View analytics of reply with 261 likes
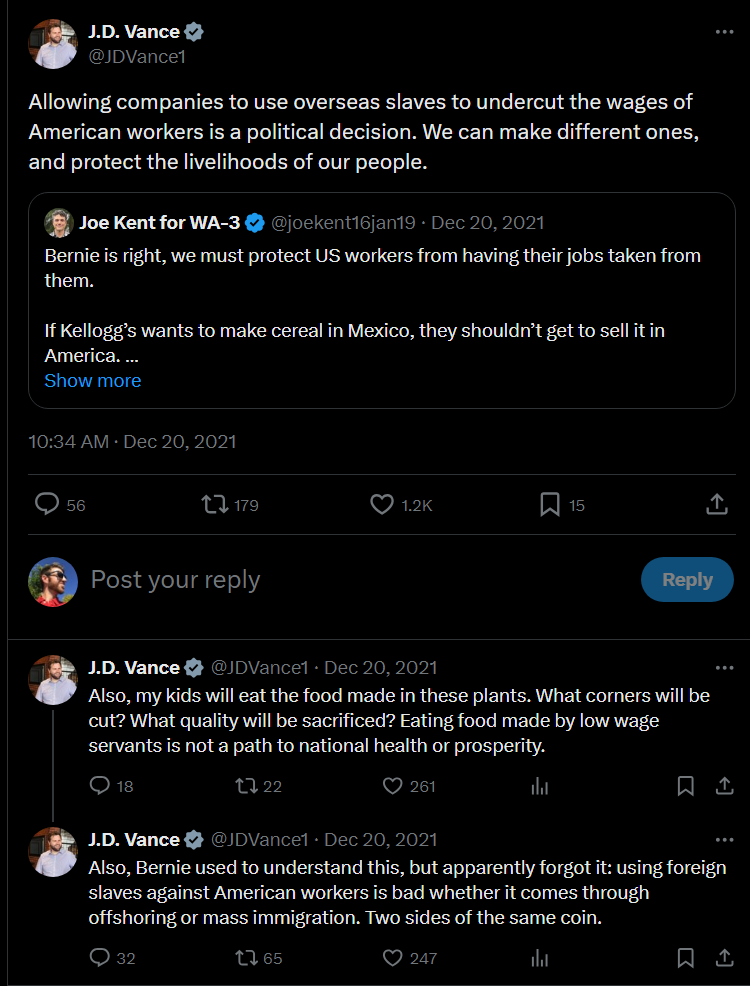 540,786
